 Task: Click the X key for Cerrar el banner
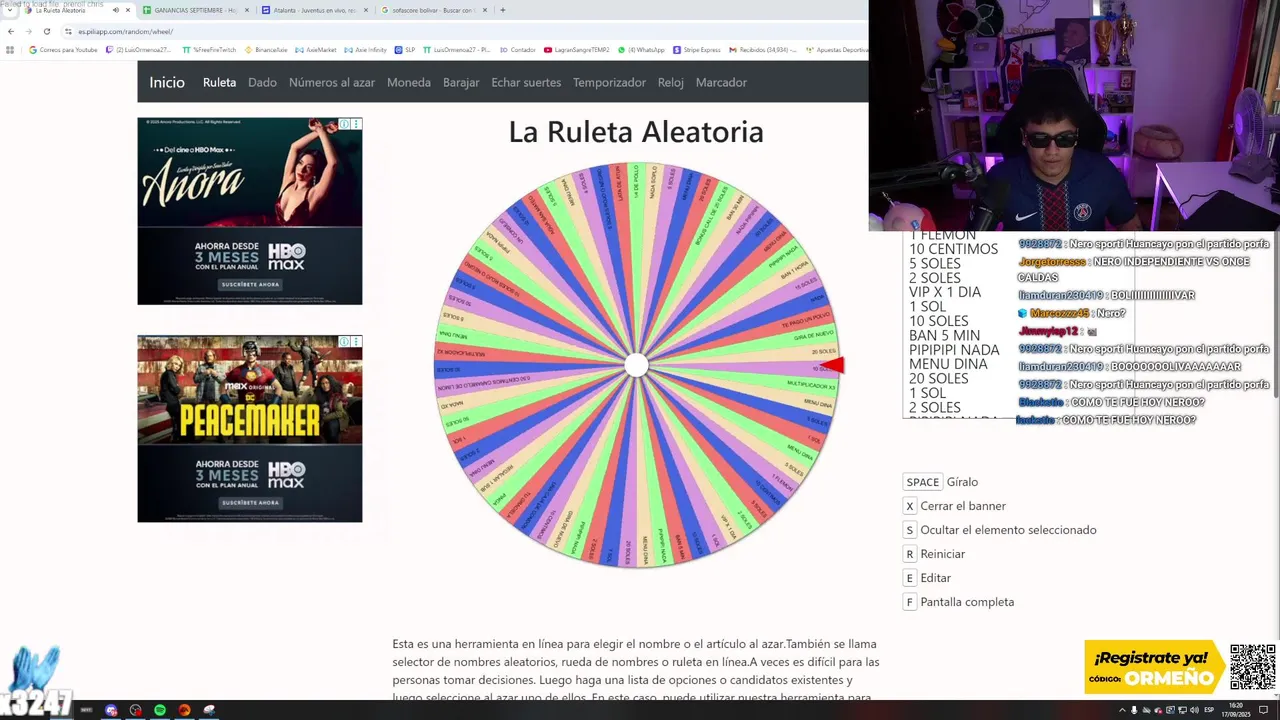910,506
